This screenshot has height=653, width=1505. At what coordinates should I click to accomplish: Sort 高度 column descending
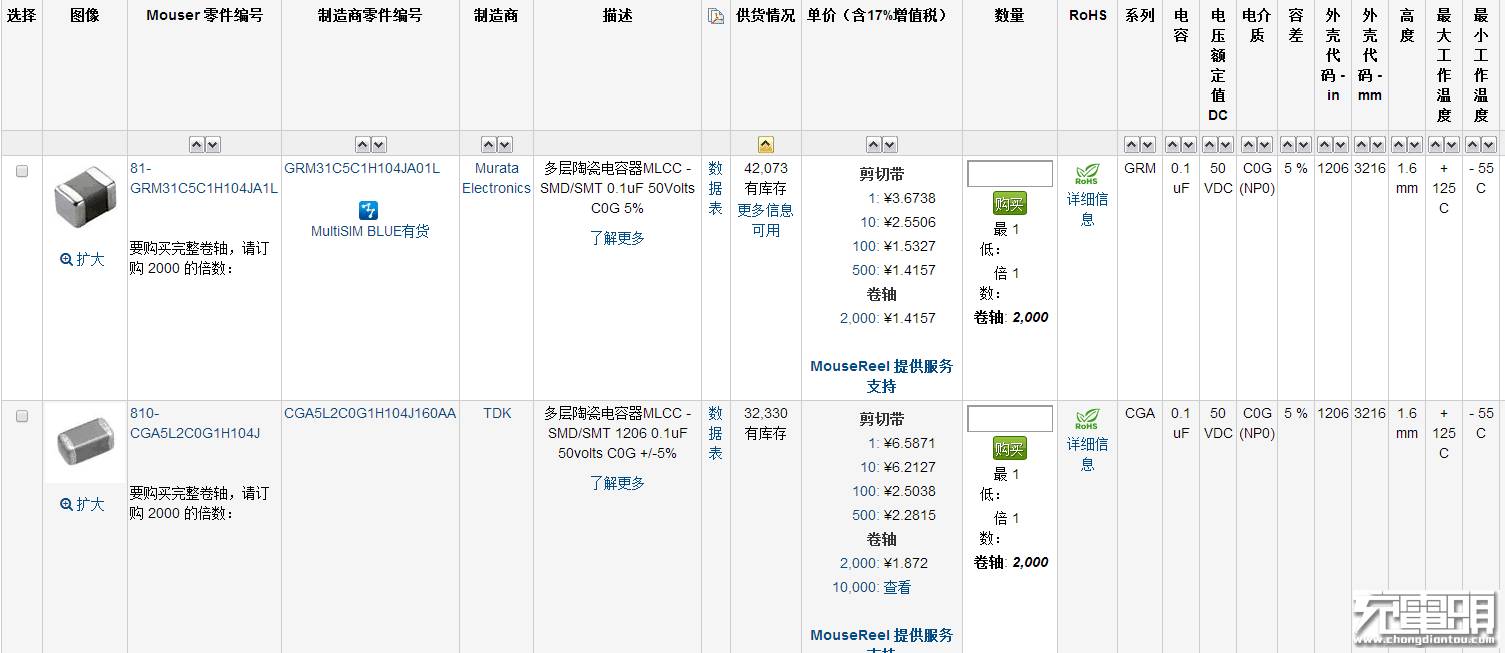1414,145
